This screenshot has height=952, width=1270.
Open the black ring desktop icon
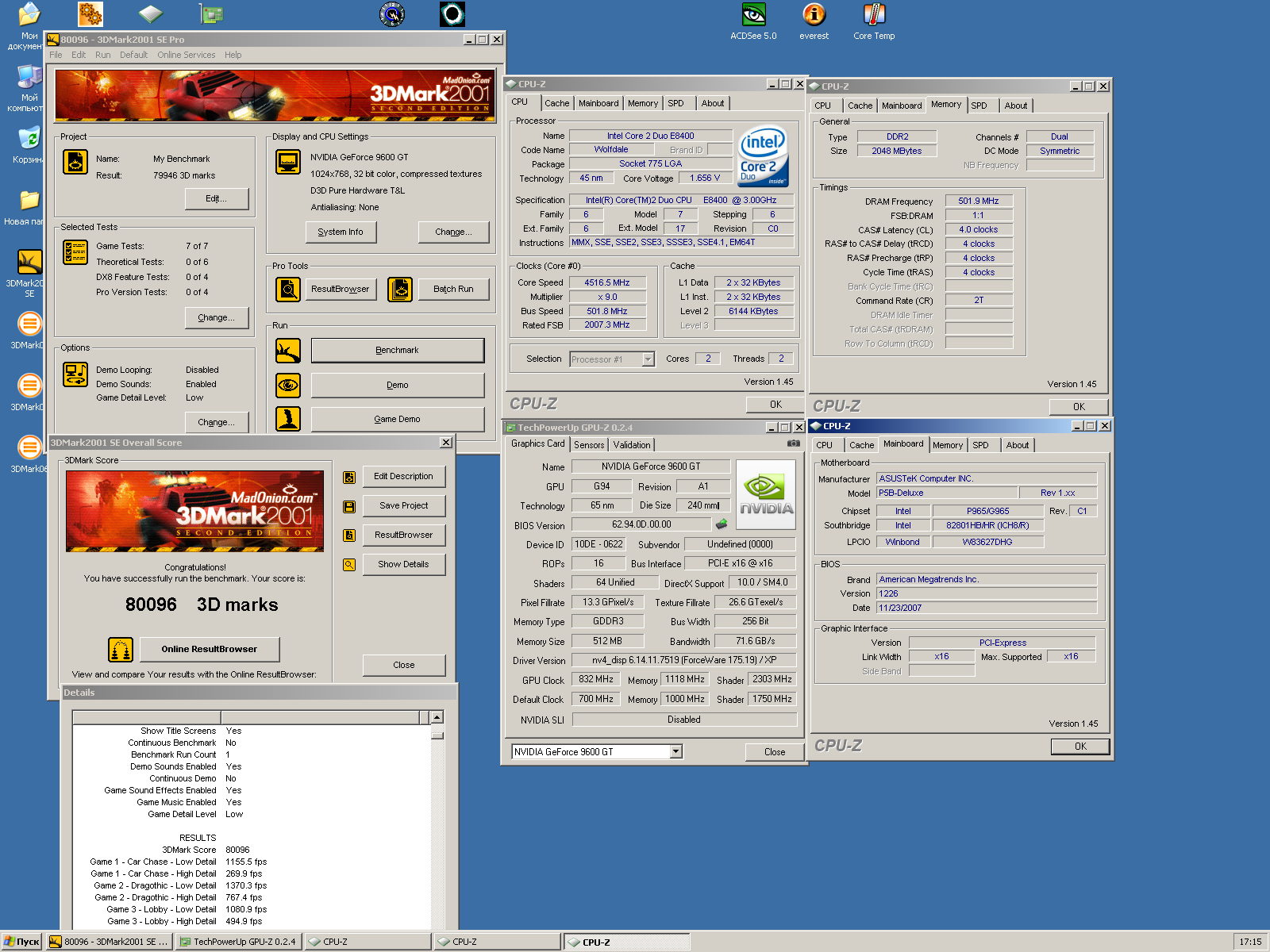(452, 13)
